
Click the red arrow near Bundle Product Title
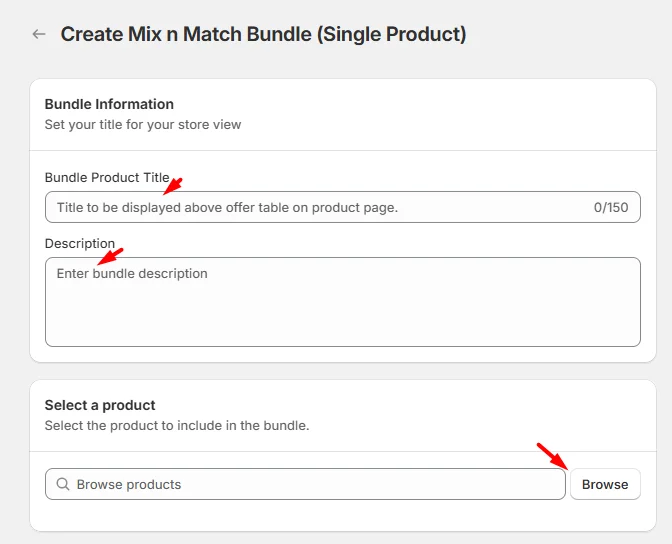(x=173, y=186)
